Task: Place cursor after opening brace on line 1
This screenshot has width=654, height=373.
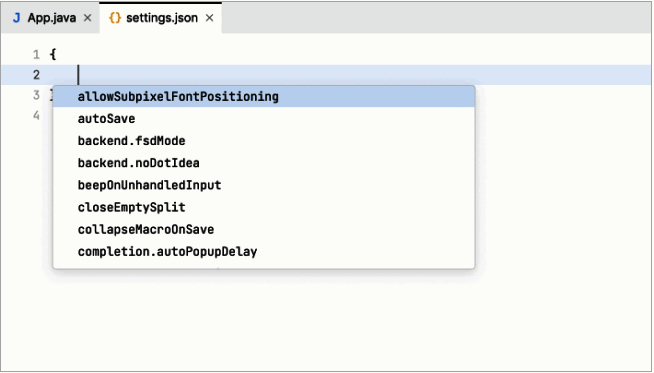Action: [57, 55]
